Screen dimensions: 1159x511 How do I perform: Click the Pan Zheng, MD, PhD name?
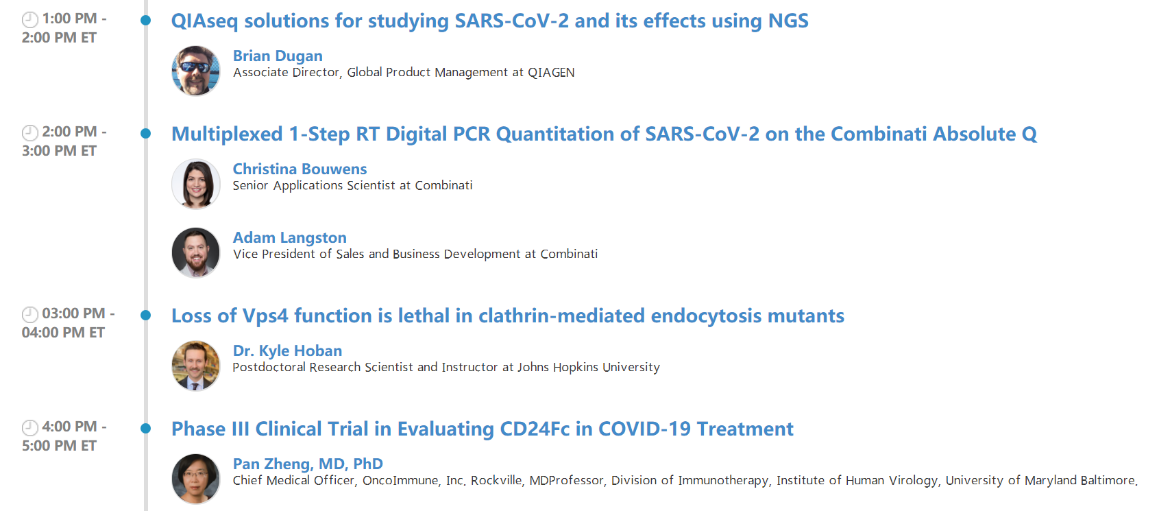308,464
